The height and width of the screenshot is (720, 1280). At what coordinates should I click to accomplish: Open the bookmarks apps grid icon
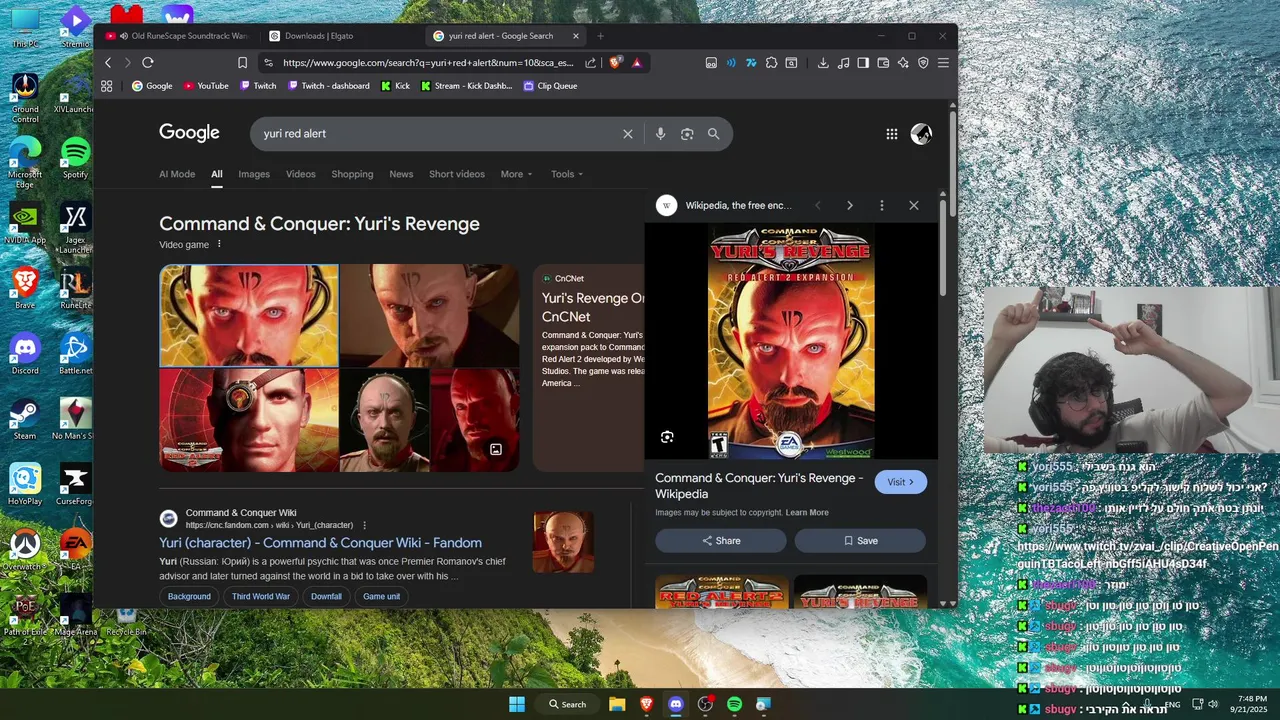(107, 86)
